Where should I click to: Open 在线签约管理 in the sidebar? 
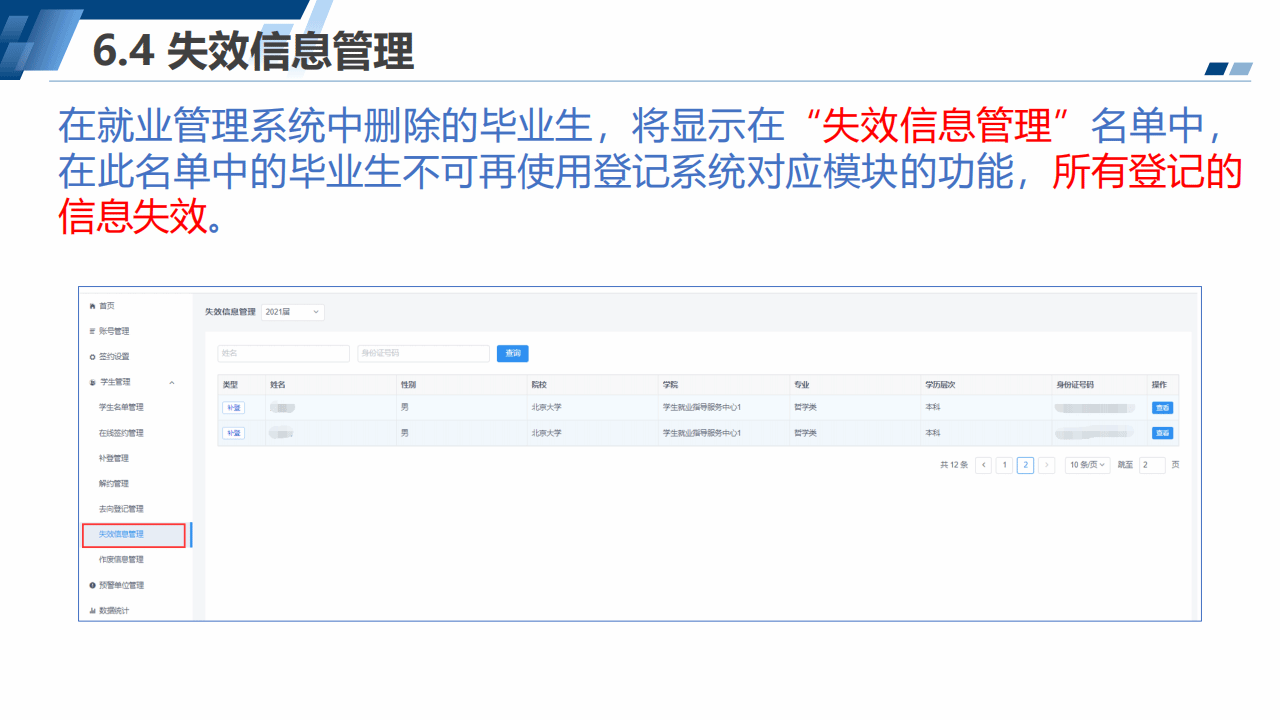[121, 433]
